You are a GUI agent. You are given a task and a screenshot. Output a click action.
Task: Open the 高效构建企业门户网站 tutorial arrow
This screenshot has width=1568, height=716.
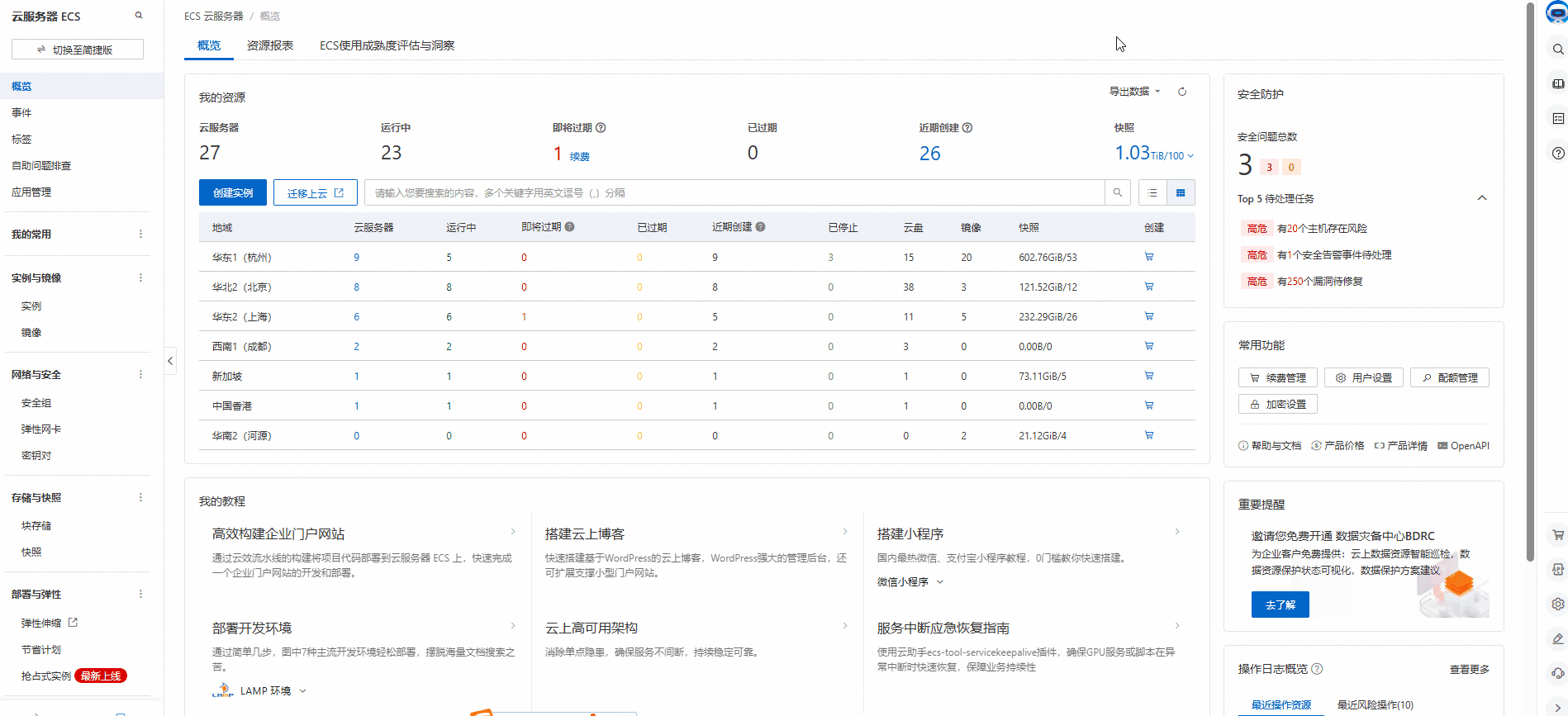(x=513, y=532)
